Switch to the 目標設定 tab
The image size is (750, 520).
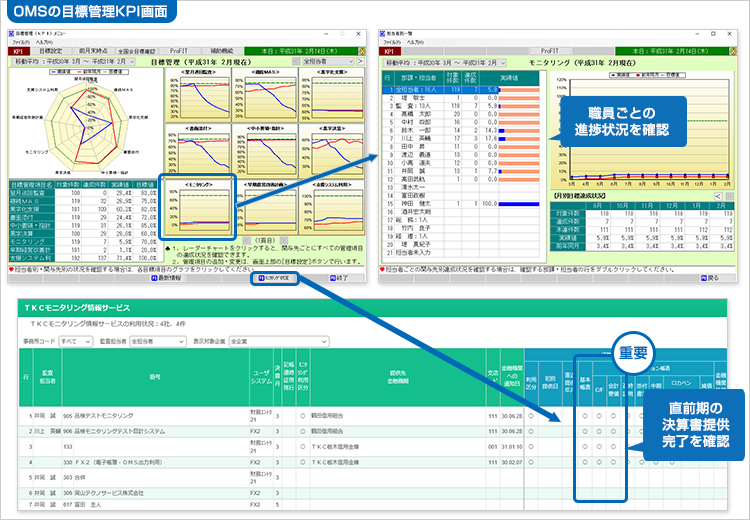pyautogui.click(x=50, y=51)
